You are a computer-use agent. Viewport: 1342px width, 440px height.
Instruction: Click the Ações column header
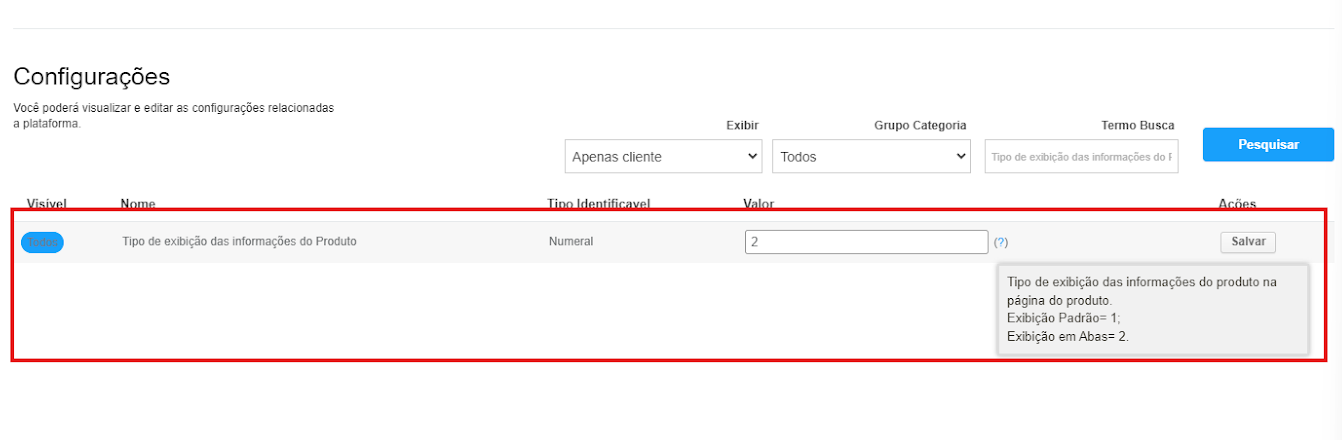(x=1236, y=204)
